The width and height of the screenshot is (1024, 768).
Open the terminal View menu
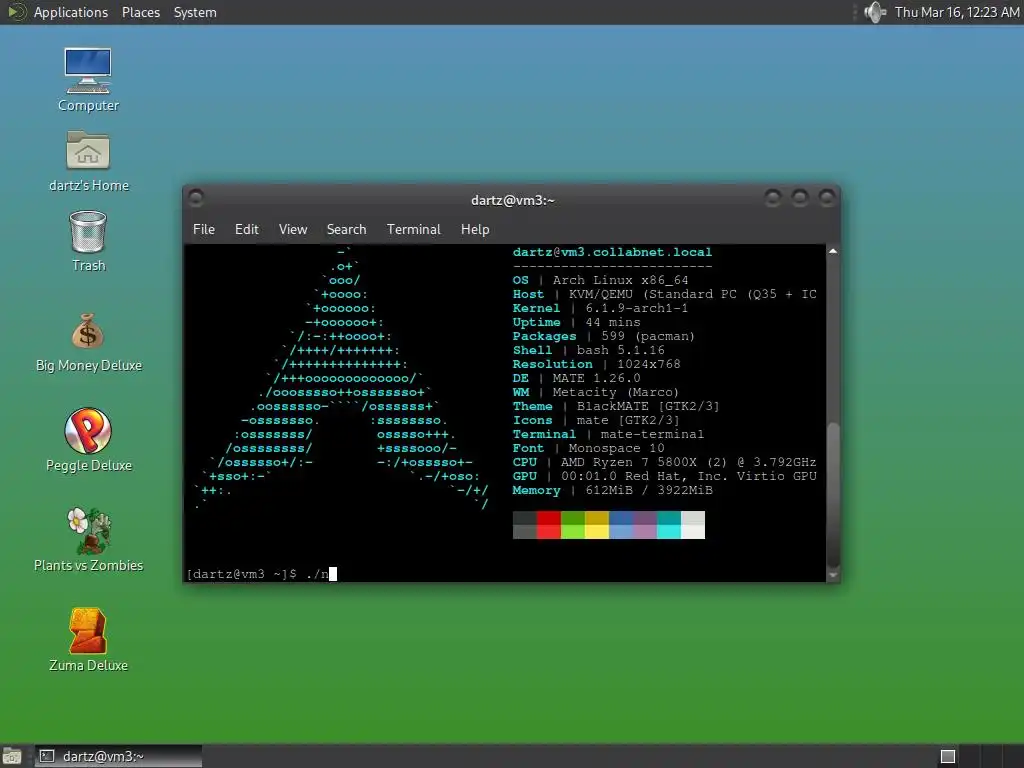point(293,229)
